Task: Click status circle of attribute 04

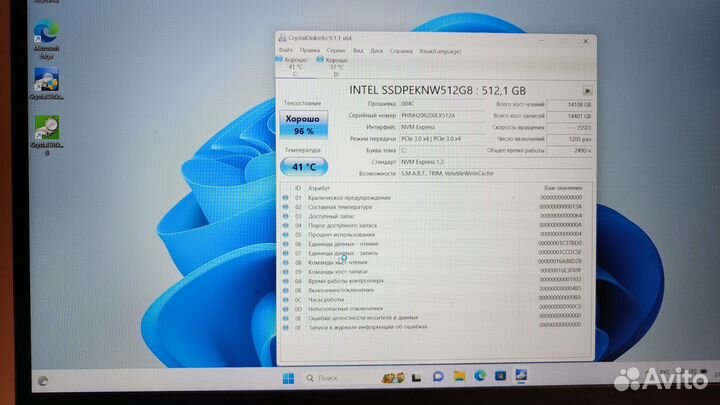Action: click(x=286, y=225)
